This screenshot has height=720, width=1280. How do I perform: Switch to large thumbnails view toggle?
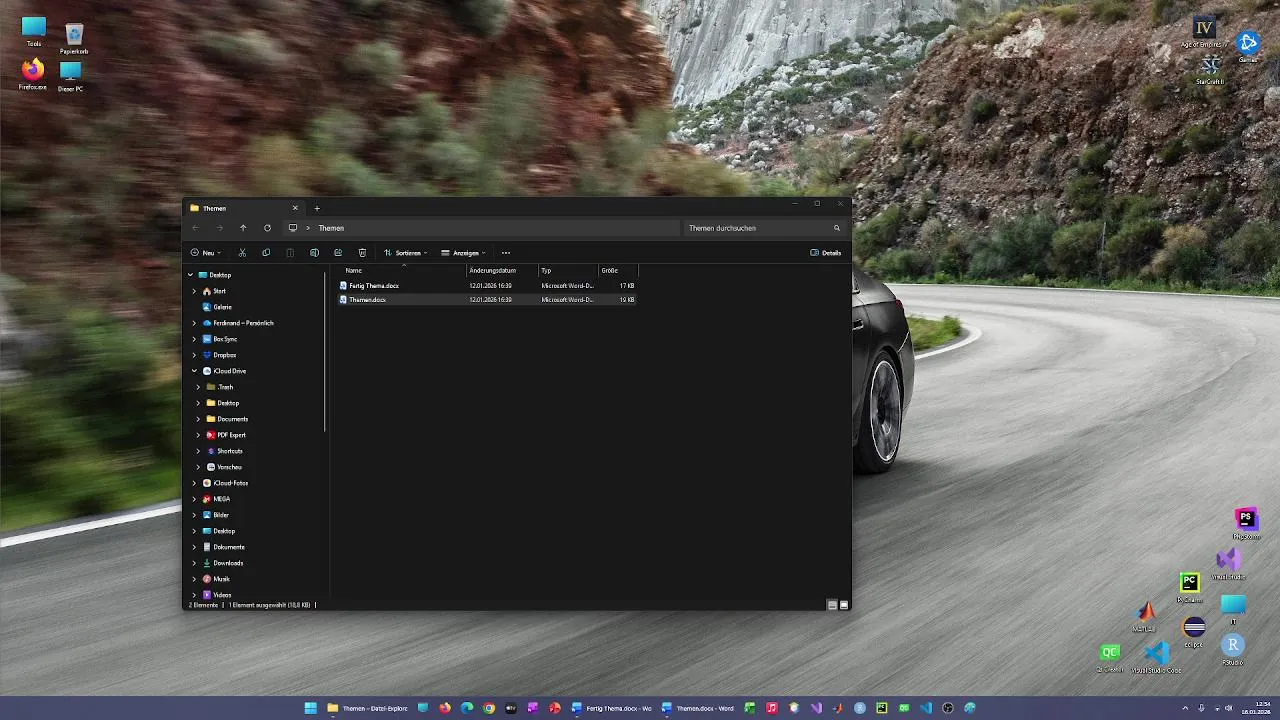click(x=844, y=605)
